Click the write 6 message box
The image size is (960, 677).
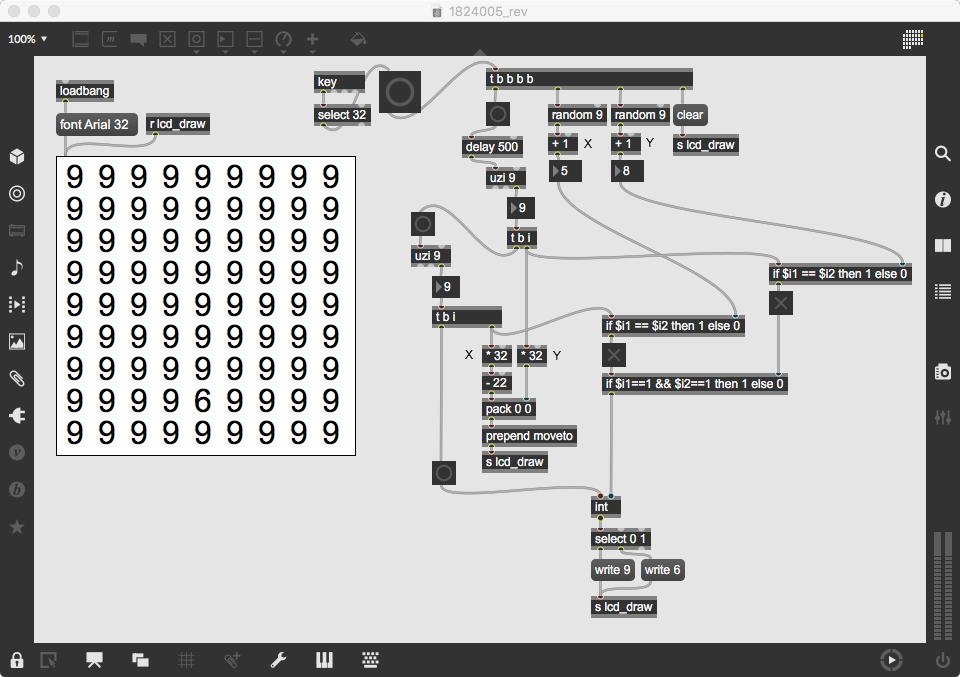(x=662, y=570)
